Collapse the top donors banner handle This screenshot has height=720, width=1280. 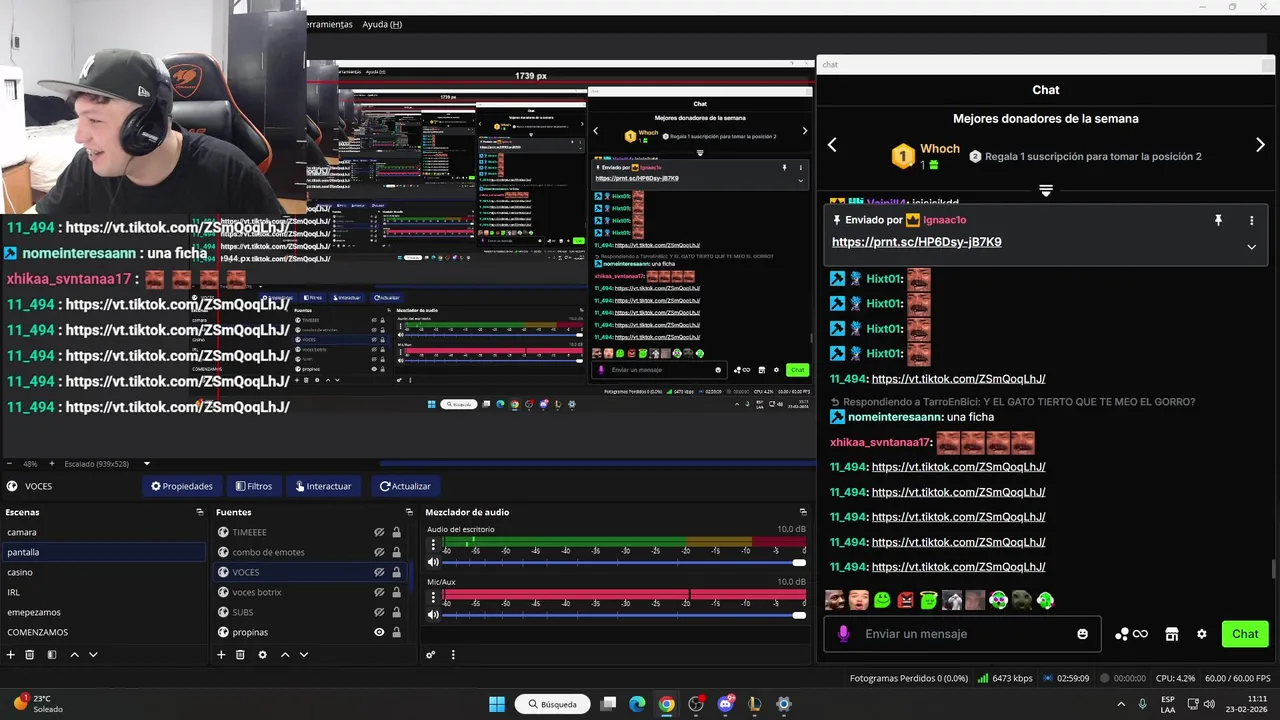(1046, 190)
